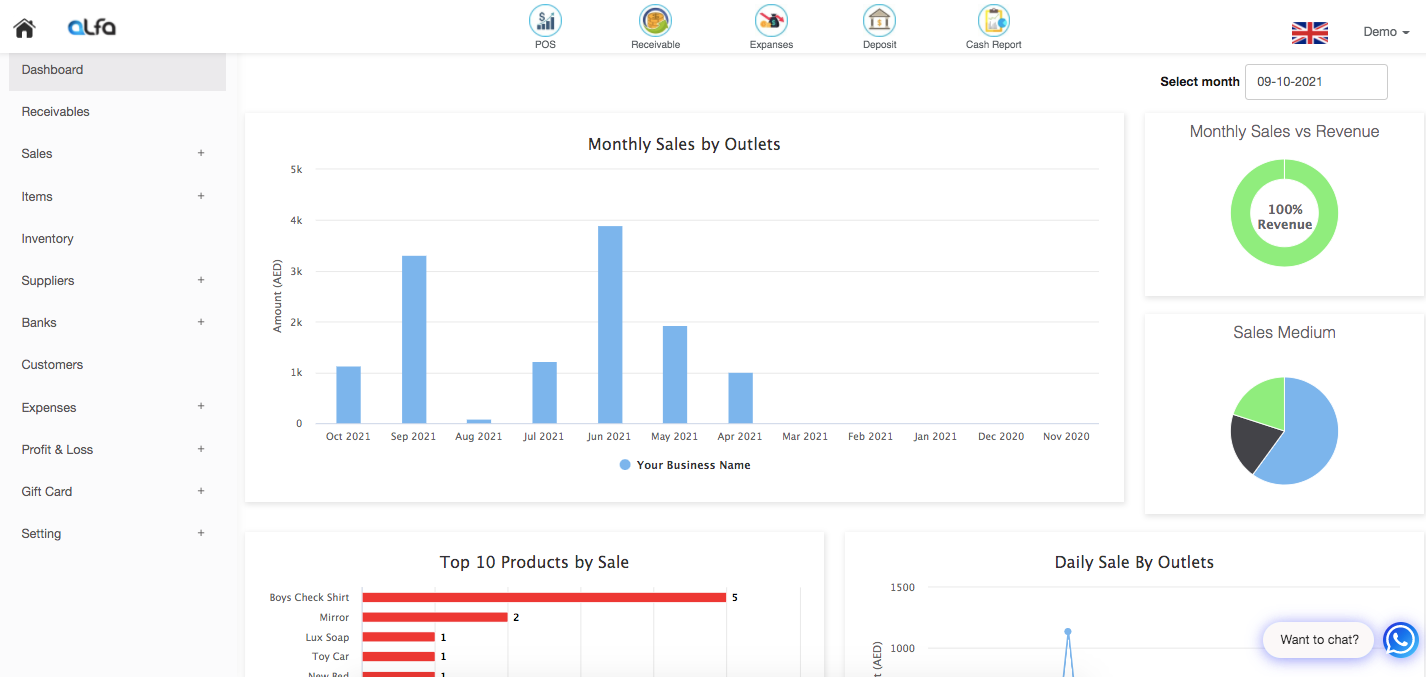Expand the Profit & Loss submenu
1426x677 pixels.
tap(201, 449)
